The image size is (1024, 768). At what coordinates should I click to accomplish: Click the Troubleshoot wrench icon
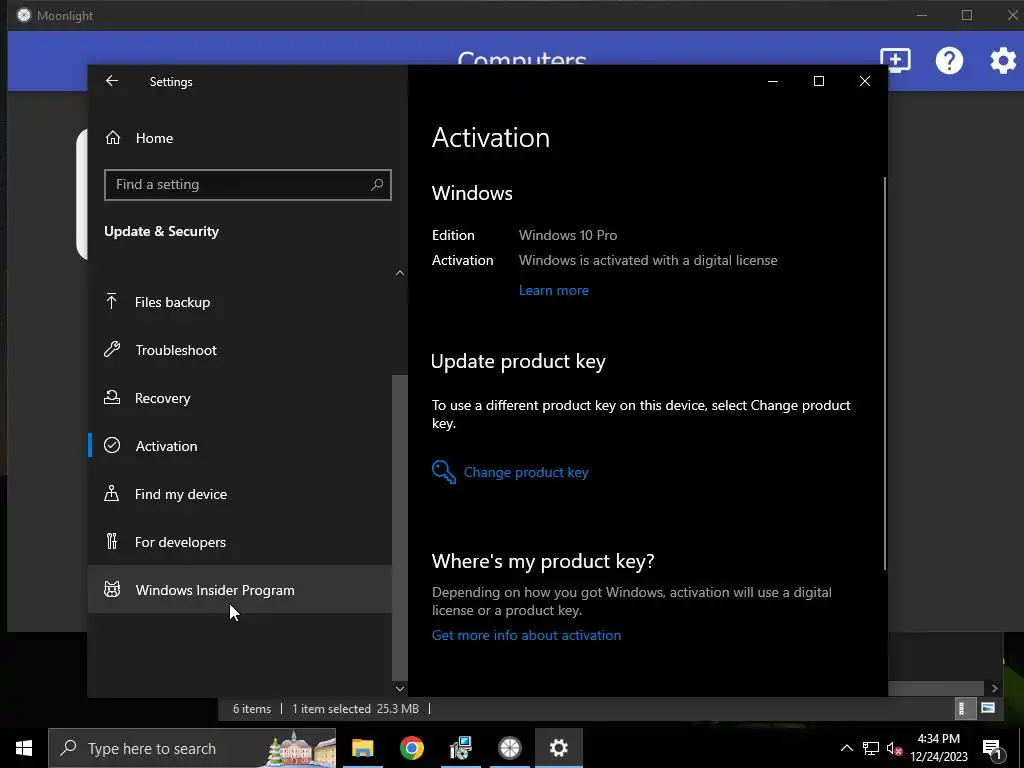tap(112, 349)
